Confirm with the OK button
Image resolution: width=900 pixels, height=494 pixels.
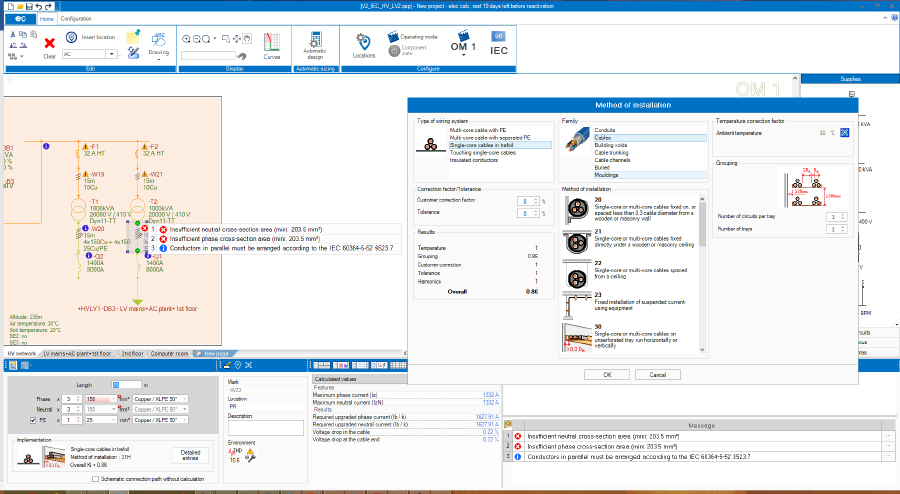coord(607,375)
